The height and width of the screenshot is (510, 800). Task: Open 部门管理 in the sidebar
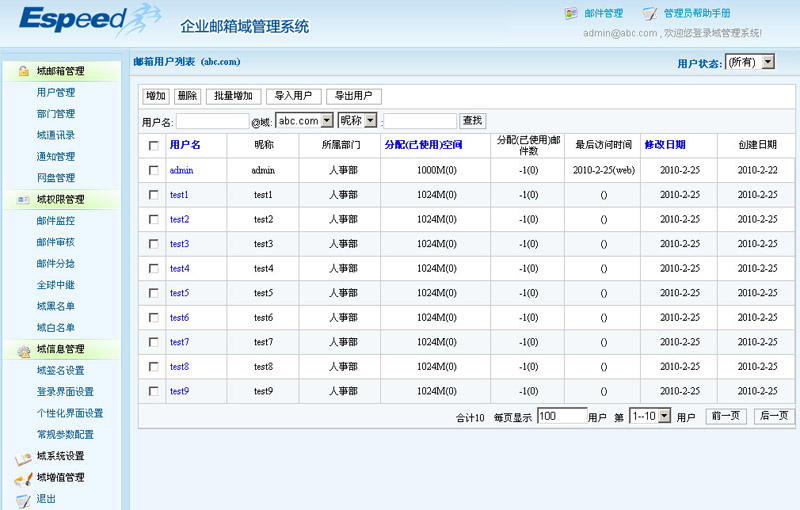tap(55, 114)
